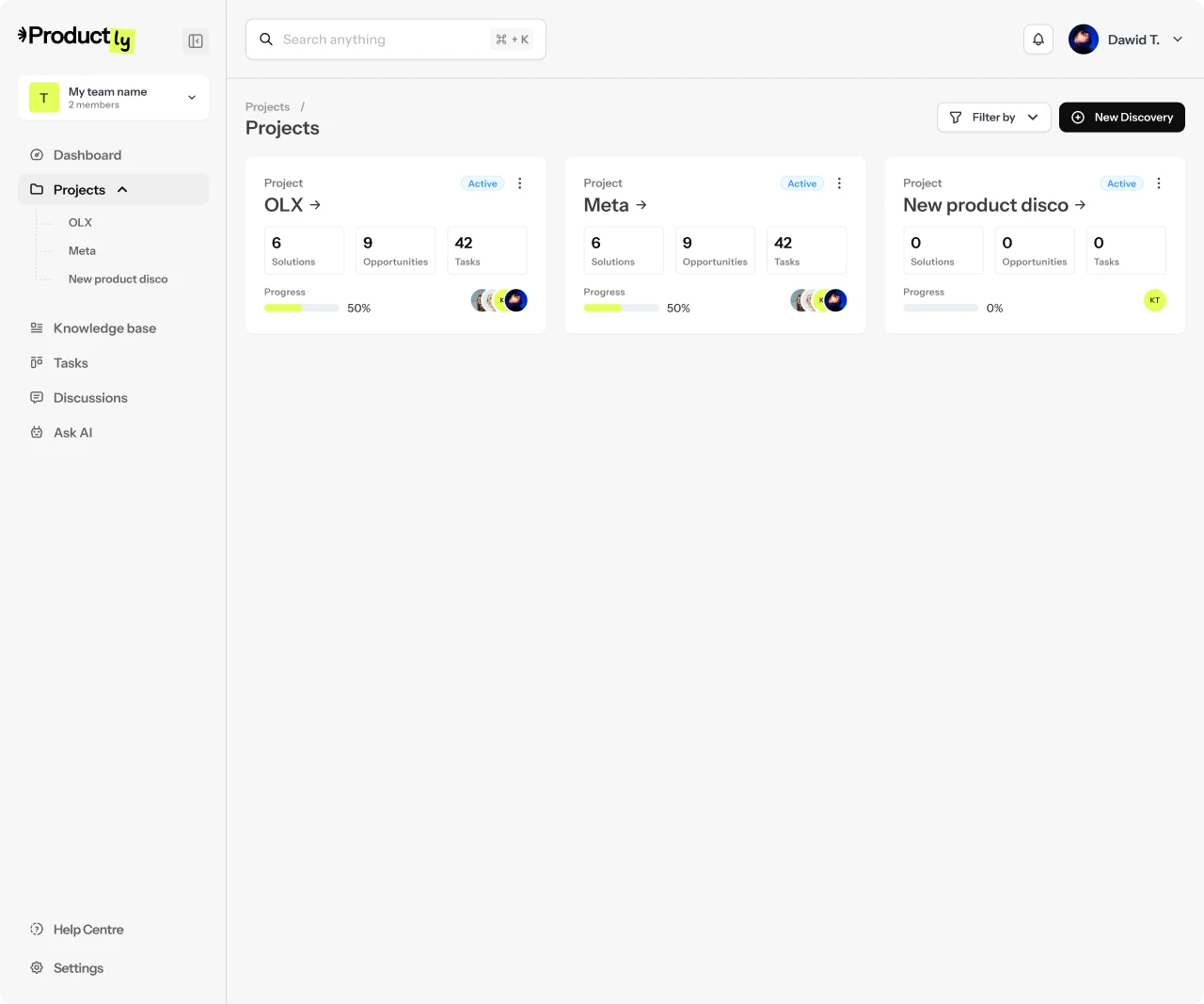Collapse the Projects sidebar section
This screenshot has width=1204, height=1004.
(122, 190)
